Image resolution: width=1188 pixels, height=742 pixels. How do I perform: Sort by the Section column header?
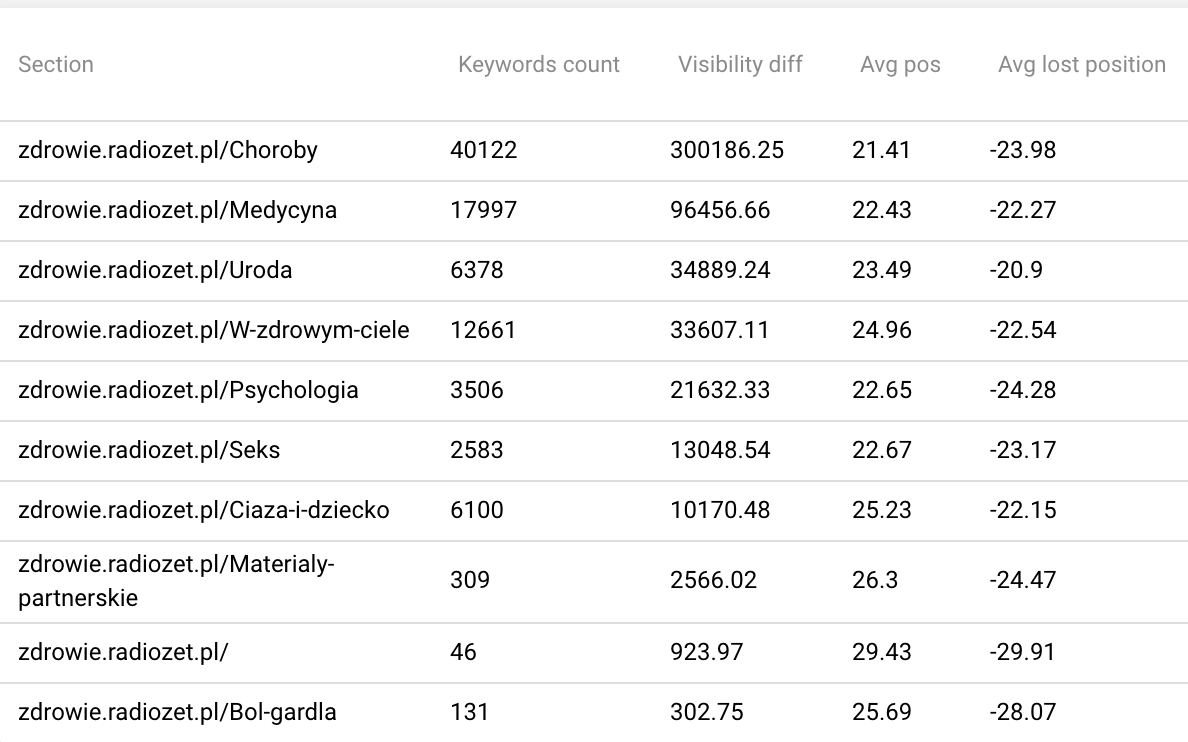coord(56,64)
